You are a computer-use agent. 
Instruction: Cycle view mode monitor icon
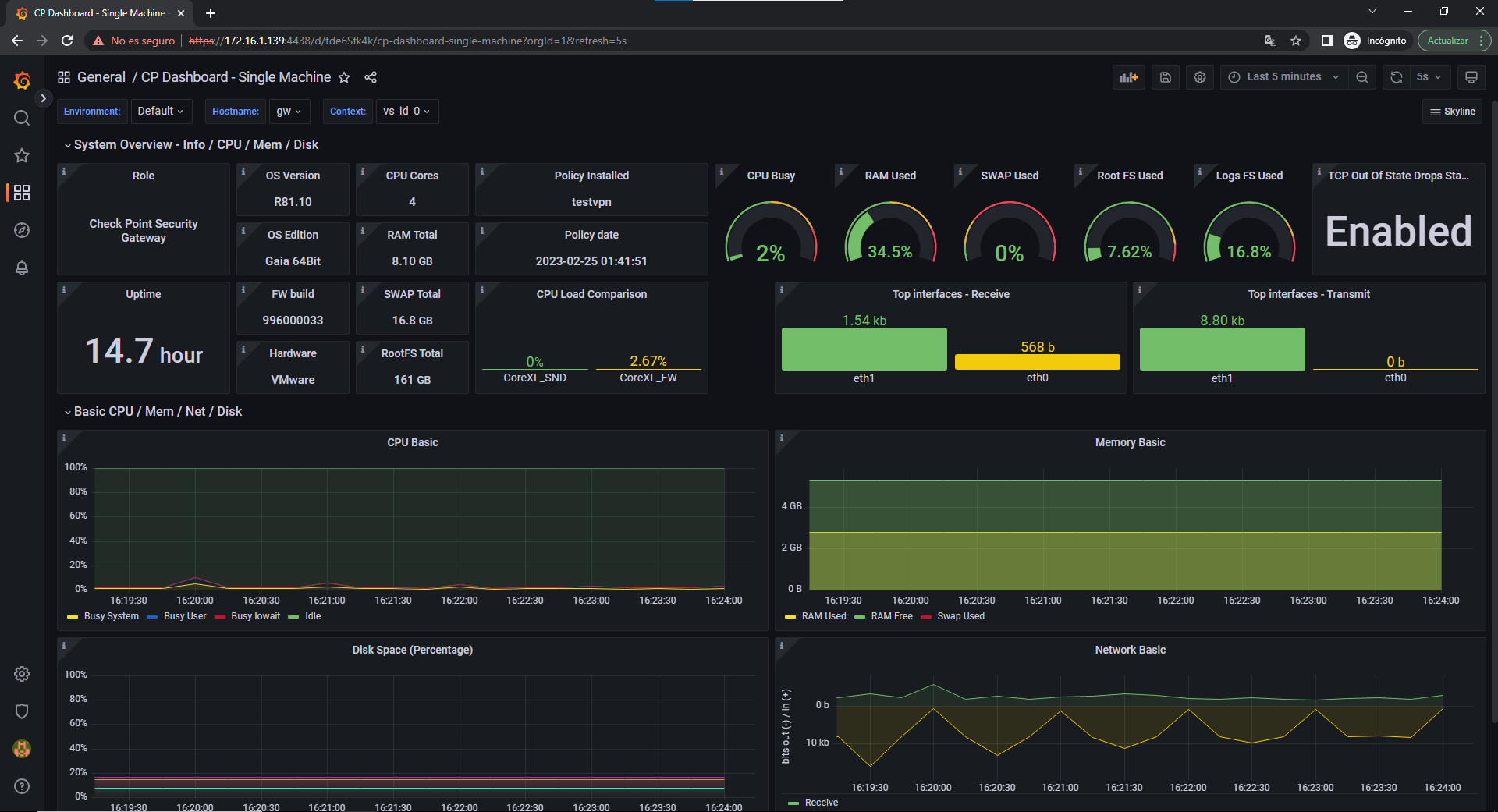1471,77
